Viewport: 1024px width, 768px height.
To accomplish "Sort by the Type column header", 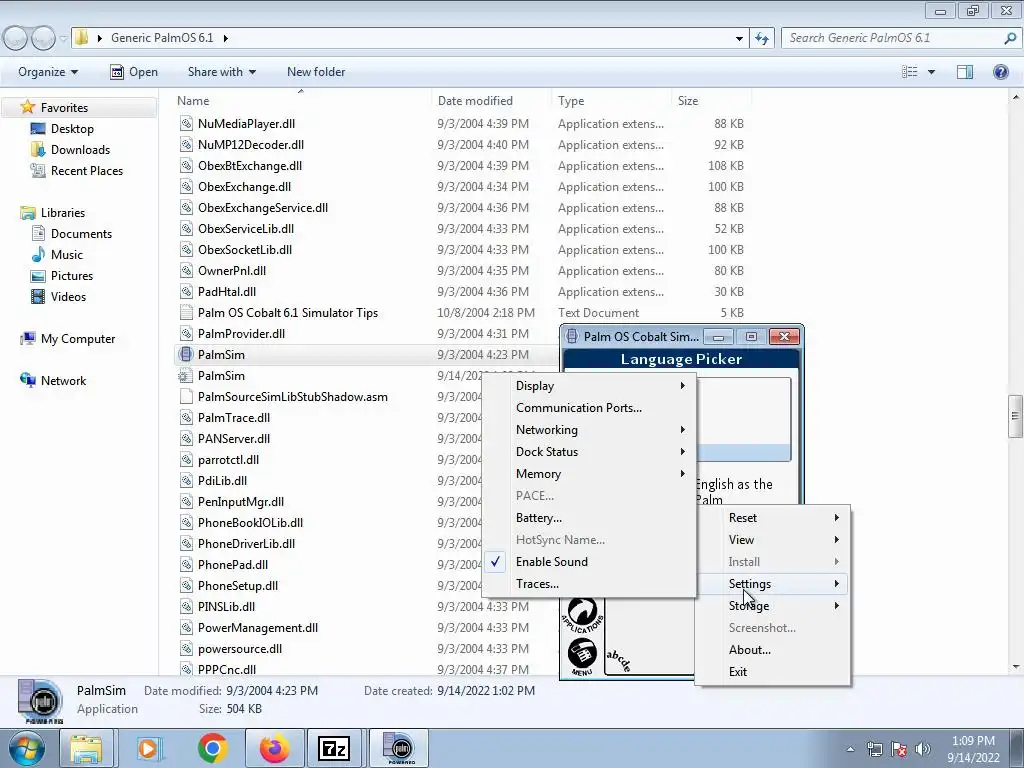I will (x=611, y=101).
